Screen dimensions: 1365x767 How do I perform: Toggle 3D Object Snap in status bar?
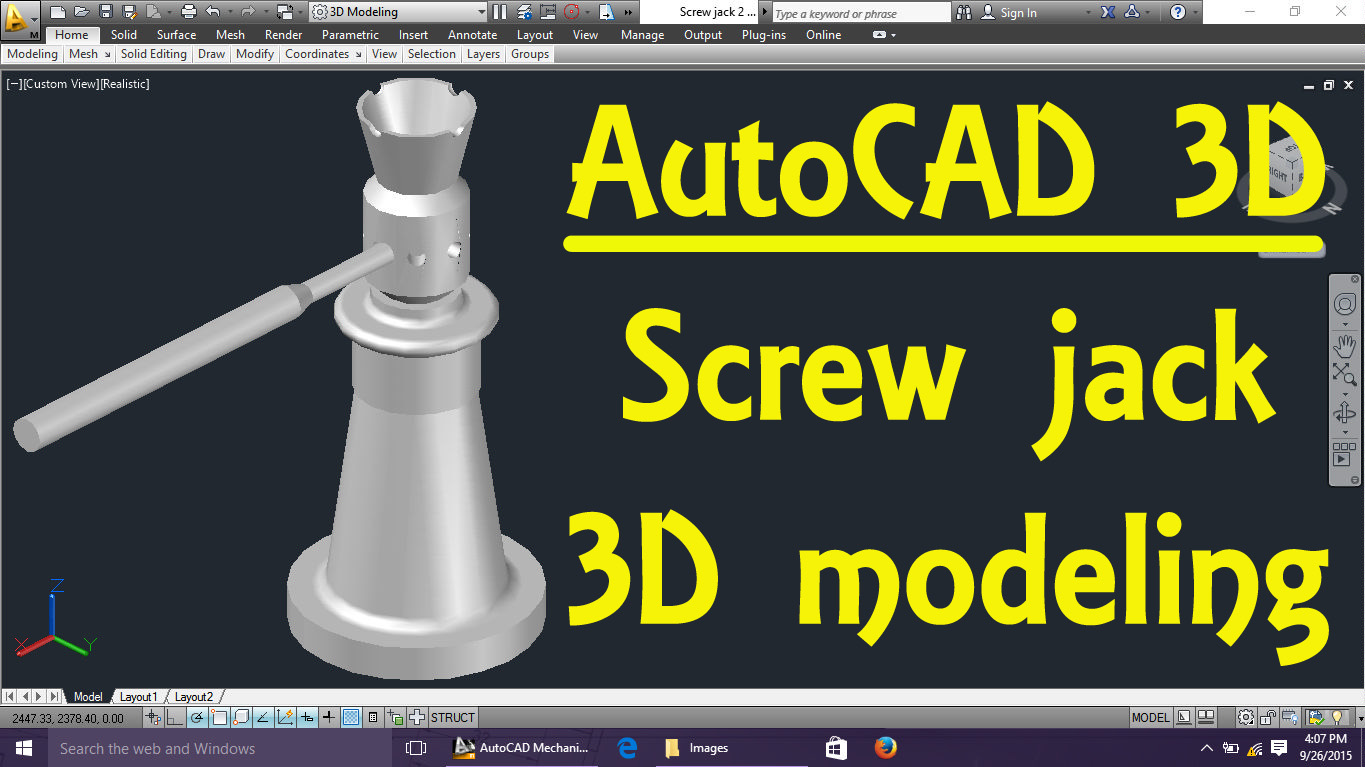click(241, 717)
